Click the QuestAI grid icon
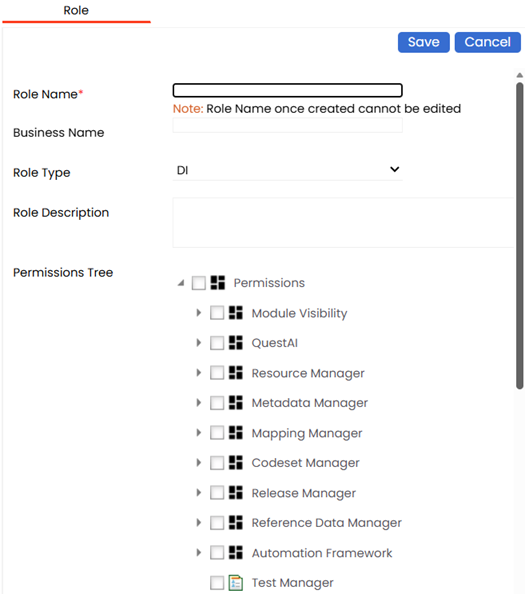The height and width of the screenshot is (594, 525). coord(236,343)
